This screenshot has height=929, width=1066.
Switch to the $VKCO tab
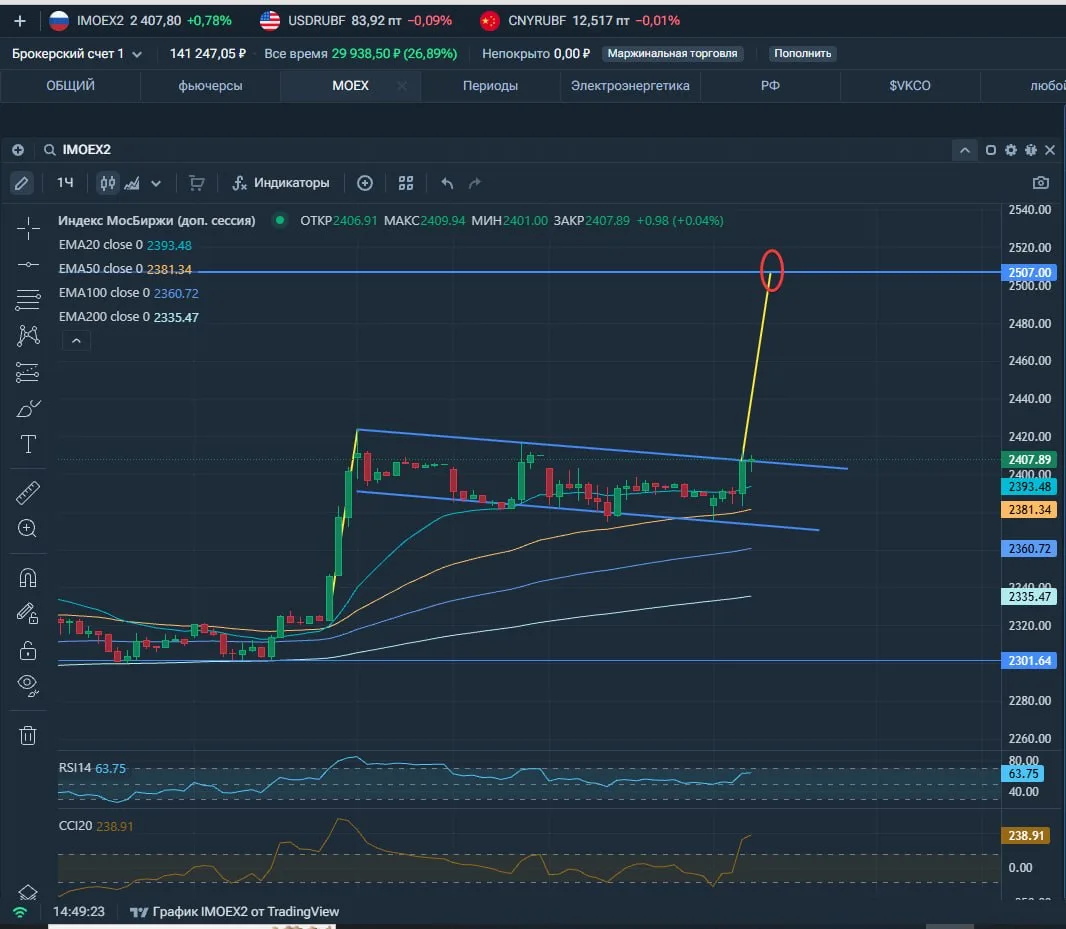(x=910, y=86)
